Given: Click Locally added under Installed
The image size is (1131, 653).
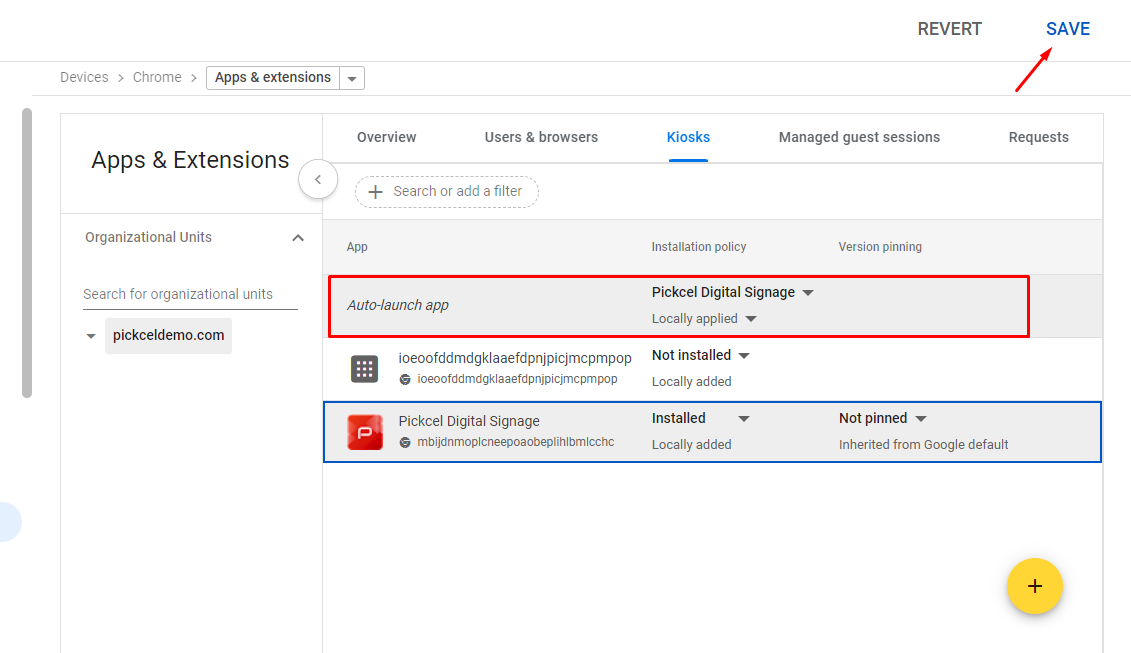Looking at the screenshot, I should pos(691,445).
